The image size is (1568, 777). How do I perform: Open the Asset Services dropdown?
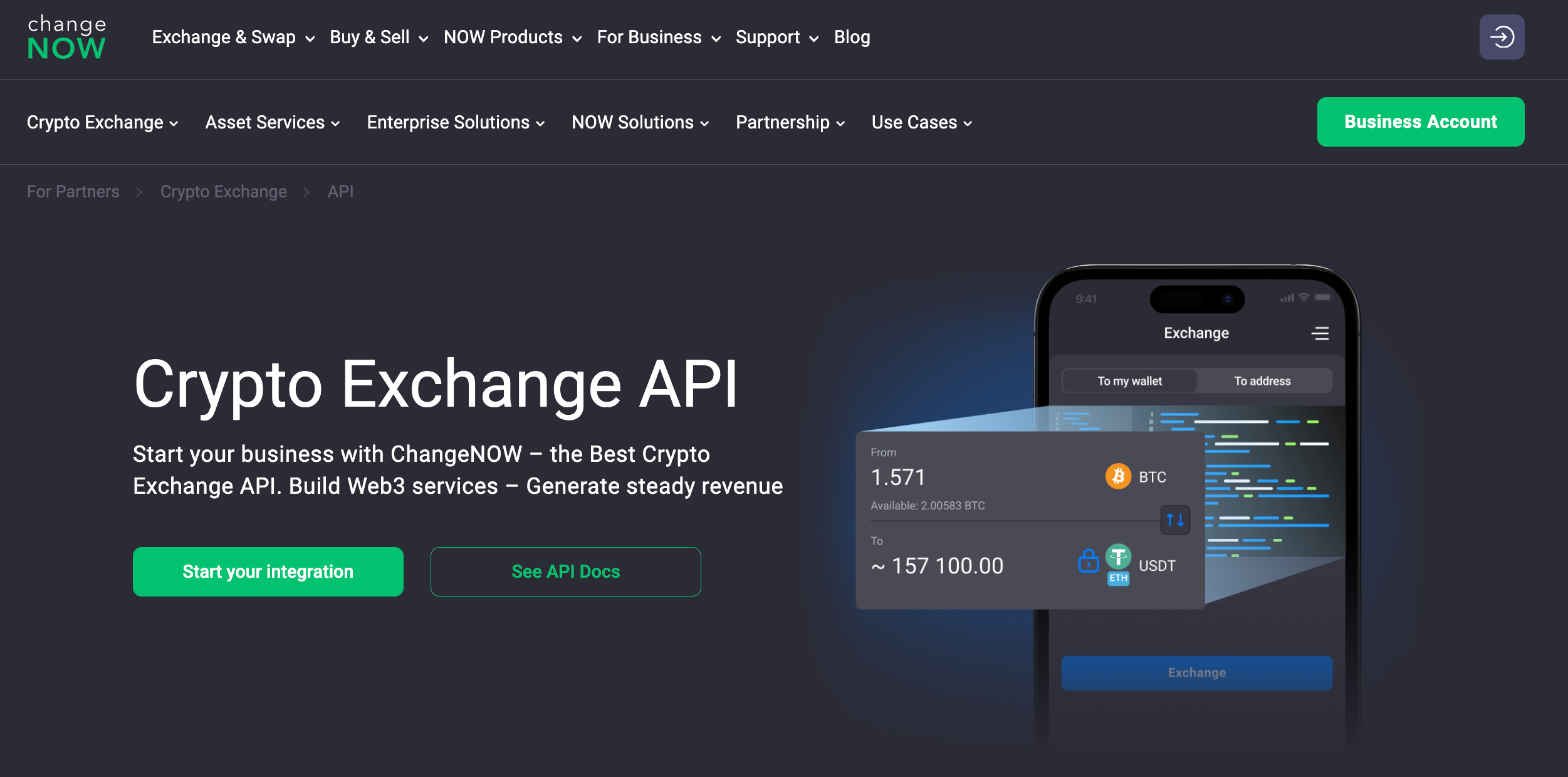(273, 122)
